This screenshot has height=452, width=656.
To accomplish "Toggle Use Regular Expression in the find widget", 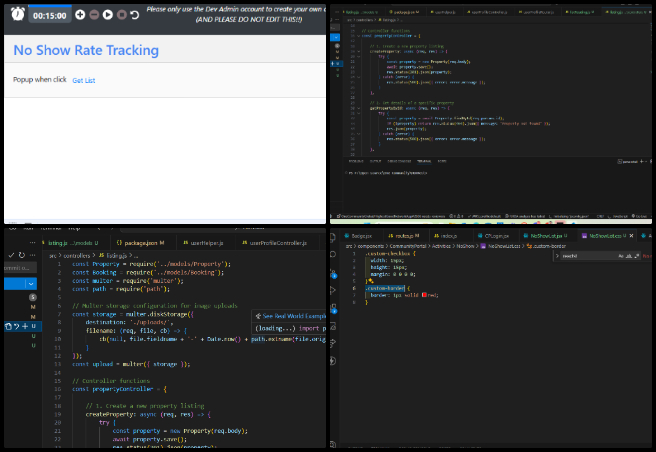I will [636, 256].
